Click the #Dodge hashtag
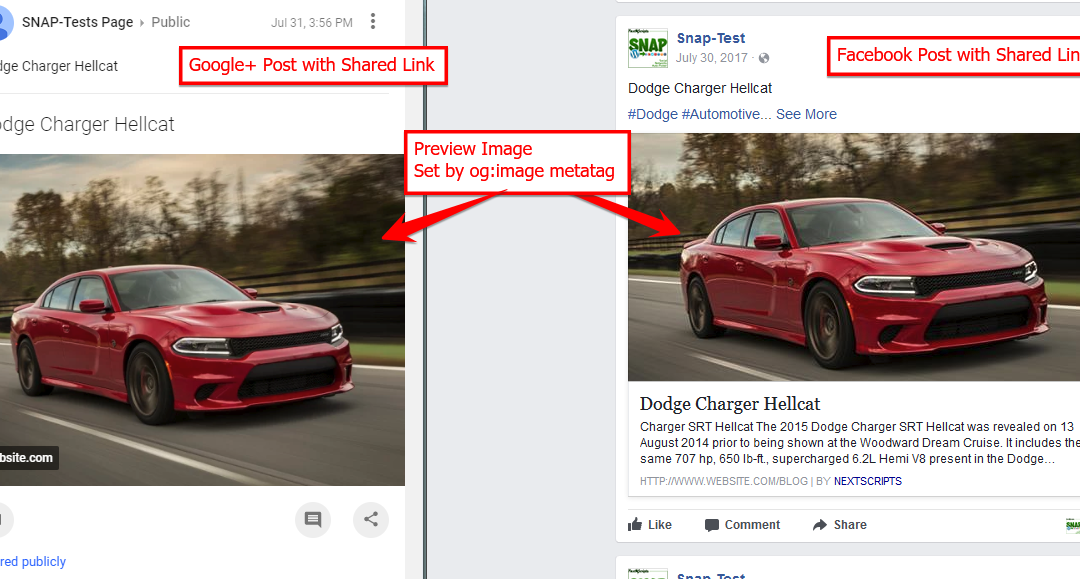 tap(652, 114)
